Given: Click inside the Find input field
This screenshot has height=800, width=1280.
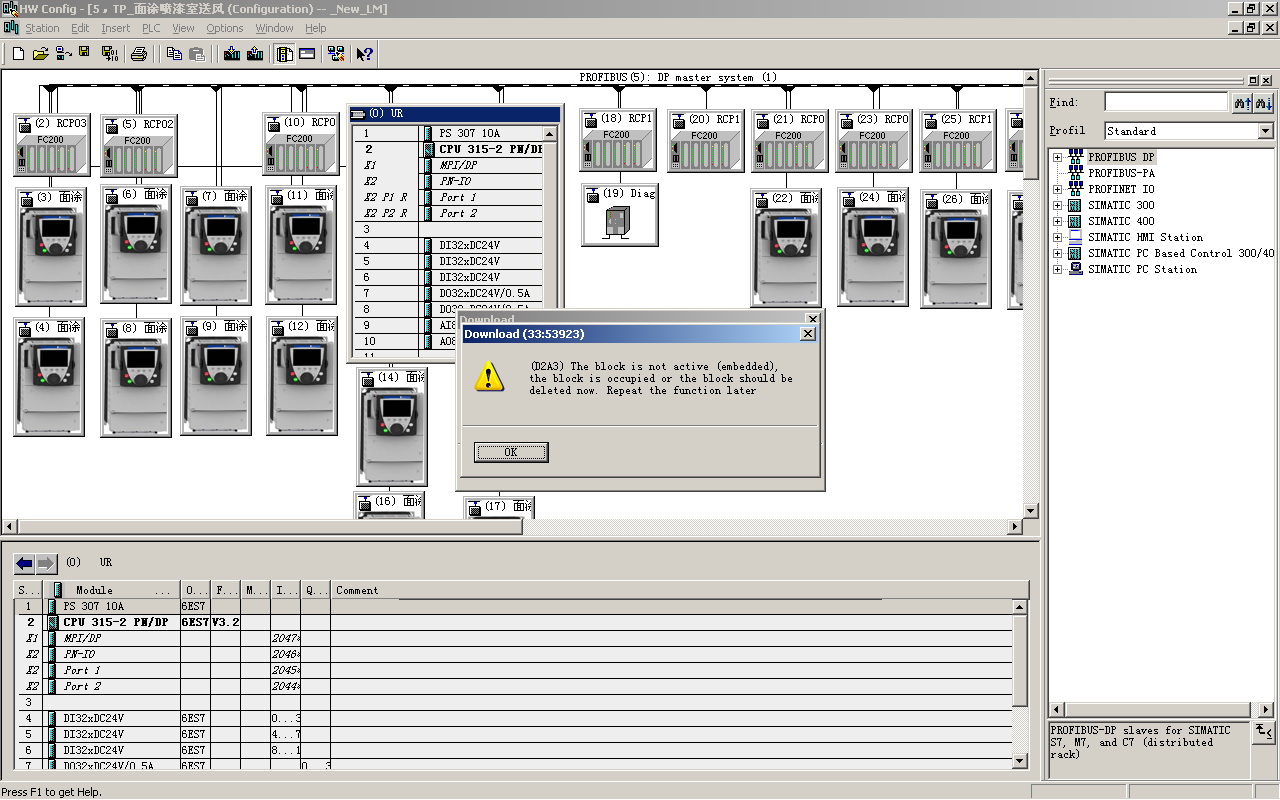Looking at the screenshot, I should 1166,102.
